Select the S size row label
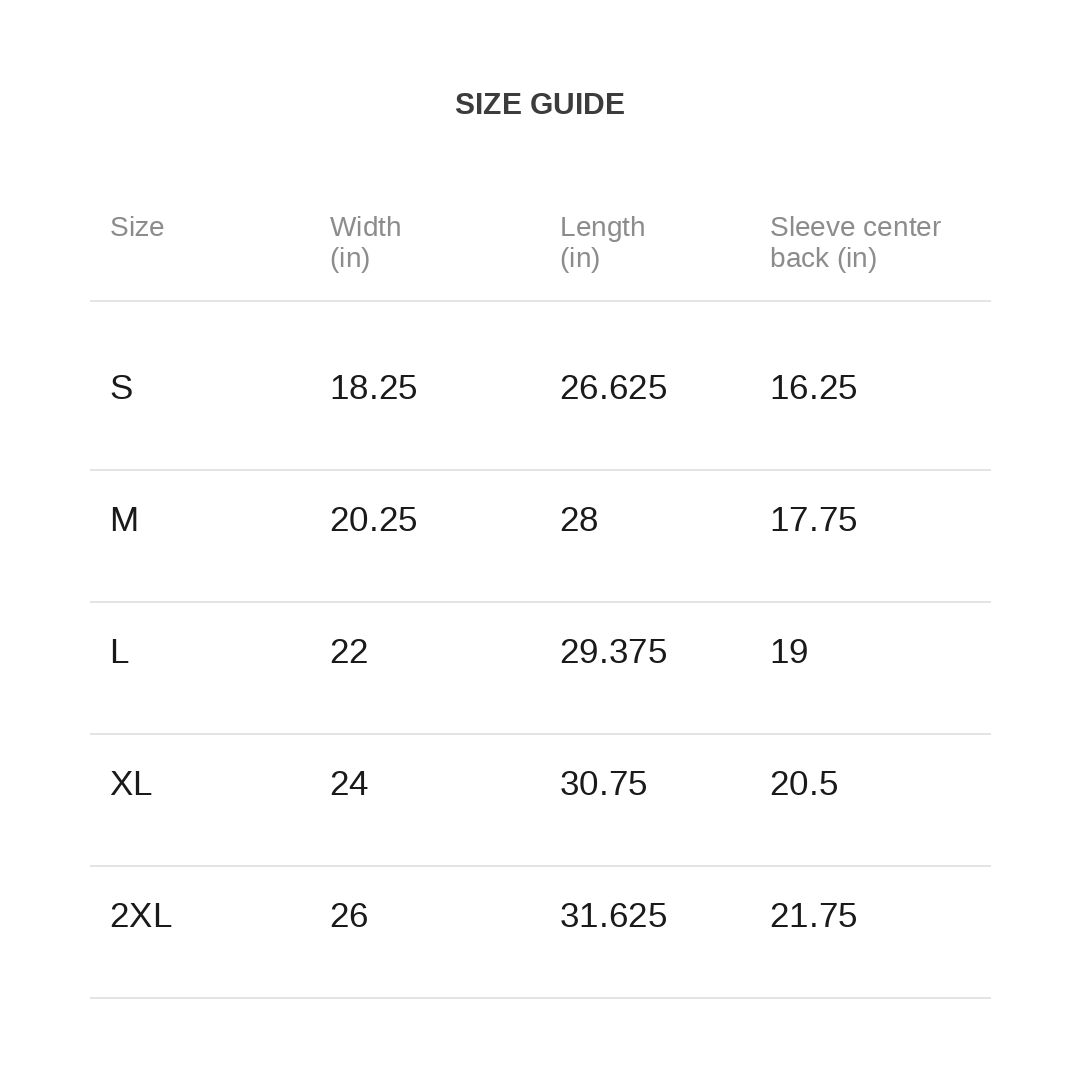Screen dimensions: 1080x1080 click(121, 387)
